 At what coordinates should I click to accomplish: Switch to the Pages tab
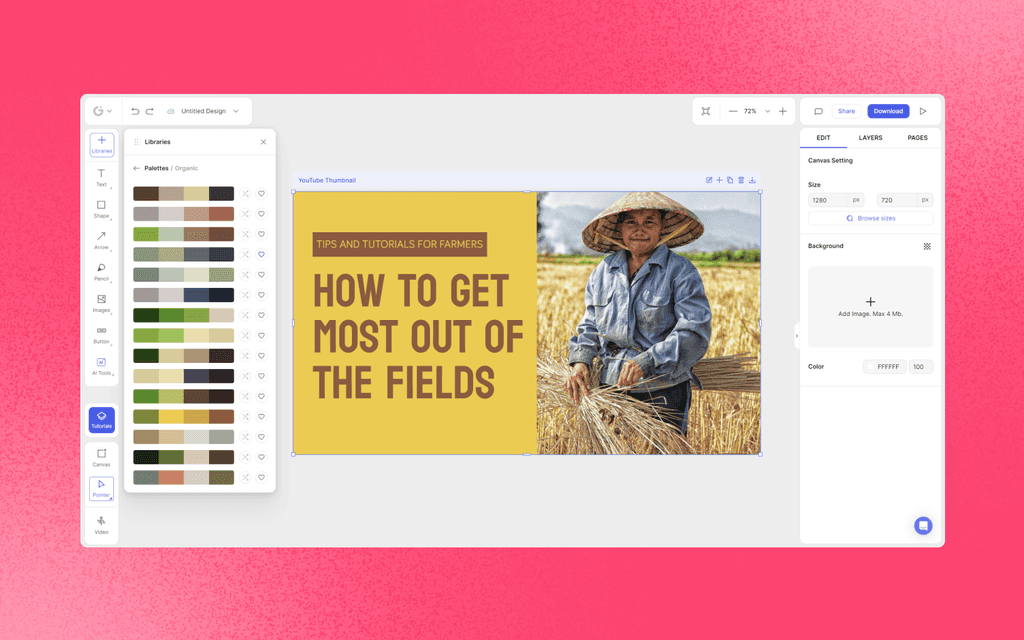[917, 138]
